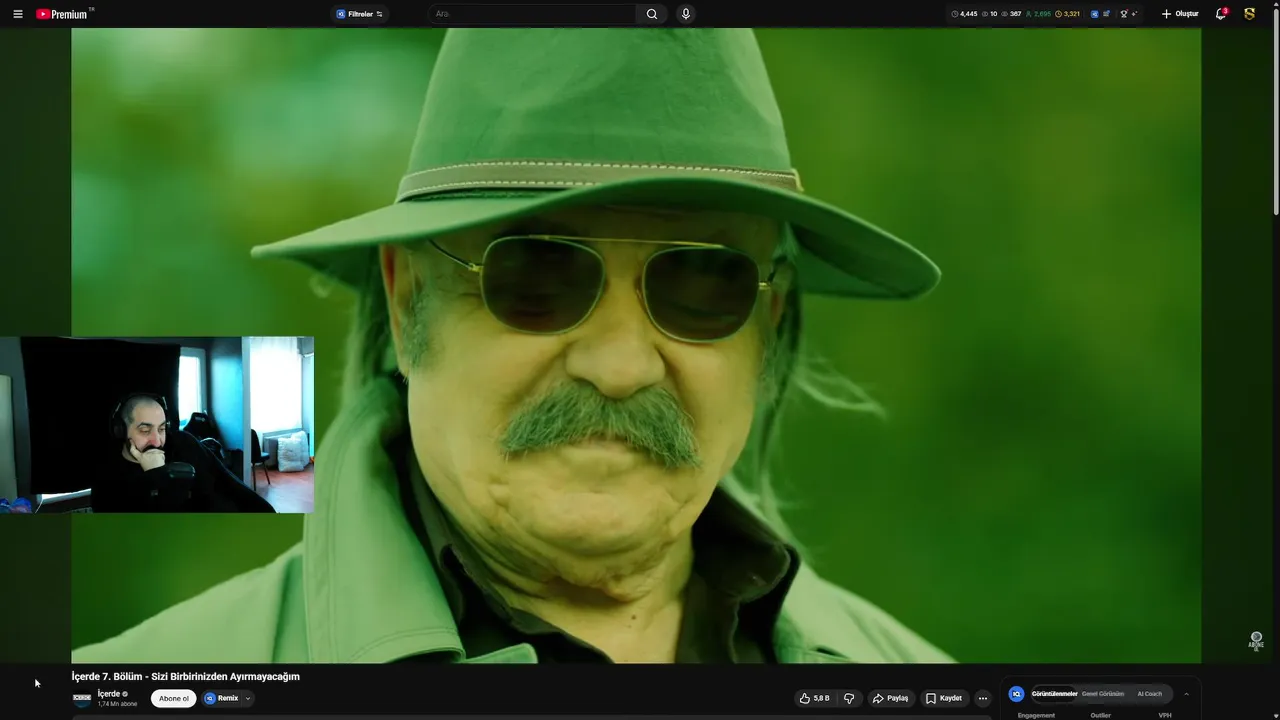1280x720 pixels.
Task: Click the video player area
Action: pos(636,345)
